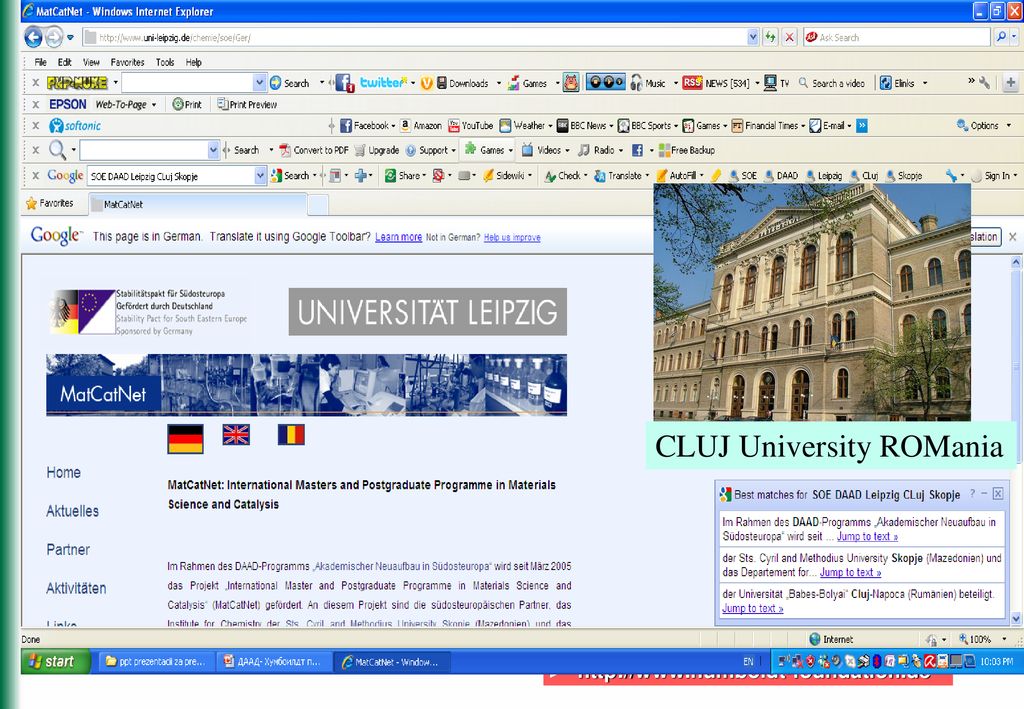Image resolution: width=1024 pixels, height=709 pixels.
Task: Open the RSS NEWS [534] feed button
Action: pyautogui.click(x=716, y=83)
